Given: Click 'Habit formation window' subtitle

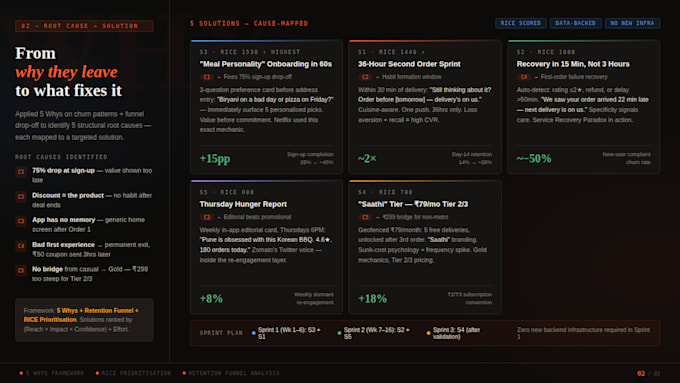Looking at the screenshot, I should coord(412,77).
